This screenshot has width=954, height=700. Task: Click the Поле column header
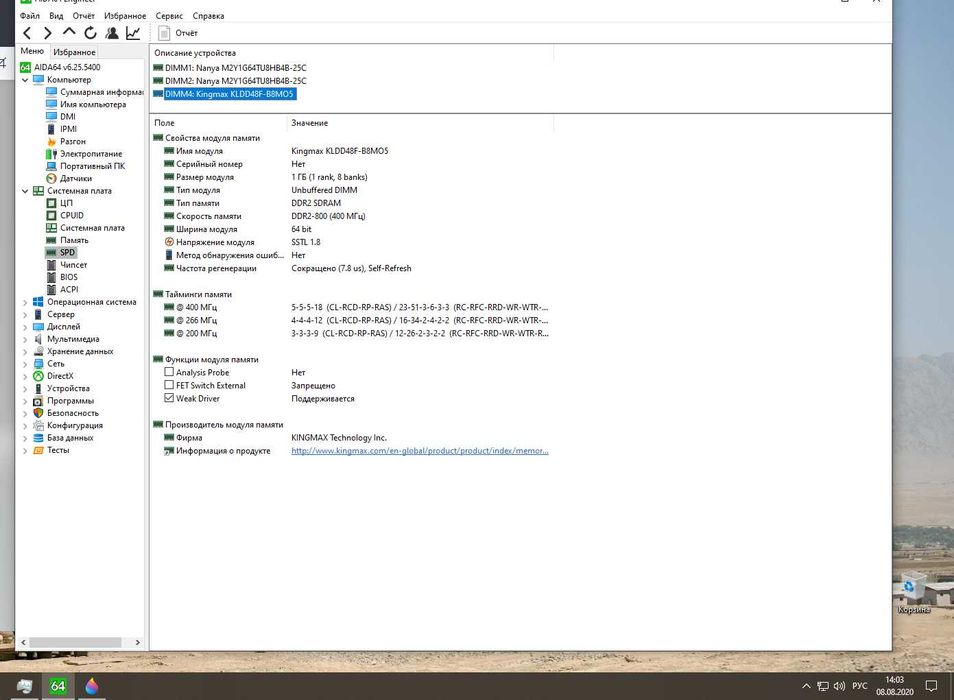coord(164,123)
